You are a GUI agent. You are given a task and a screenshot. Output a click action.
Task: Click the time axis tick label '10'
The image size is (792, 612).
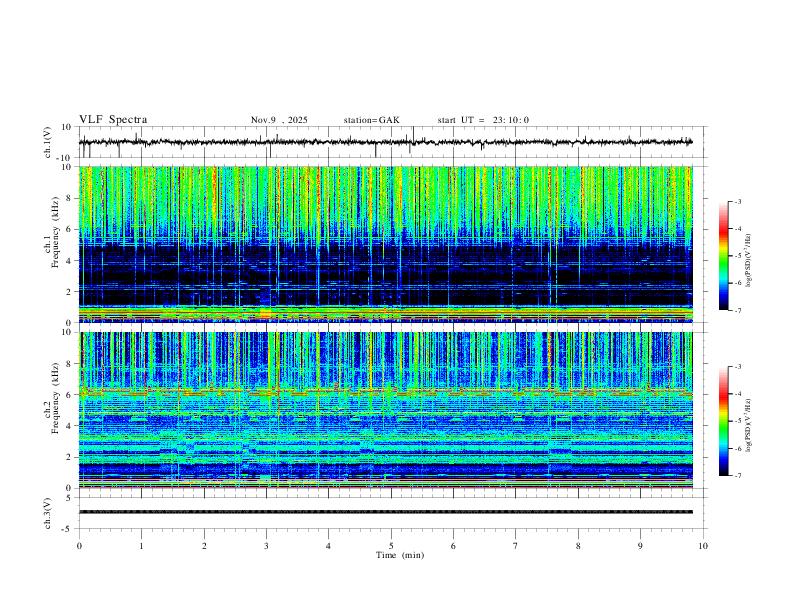[703, 546]
